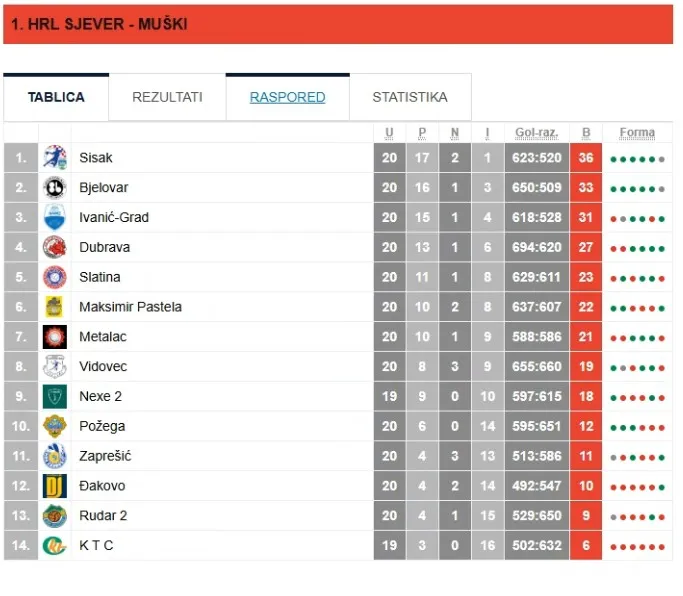The width and height of the screenshot is (683, 596).
Task: Click the Forma column header
Action: (x=637, y=133)
